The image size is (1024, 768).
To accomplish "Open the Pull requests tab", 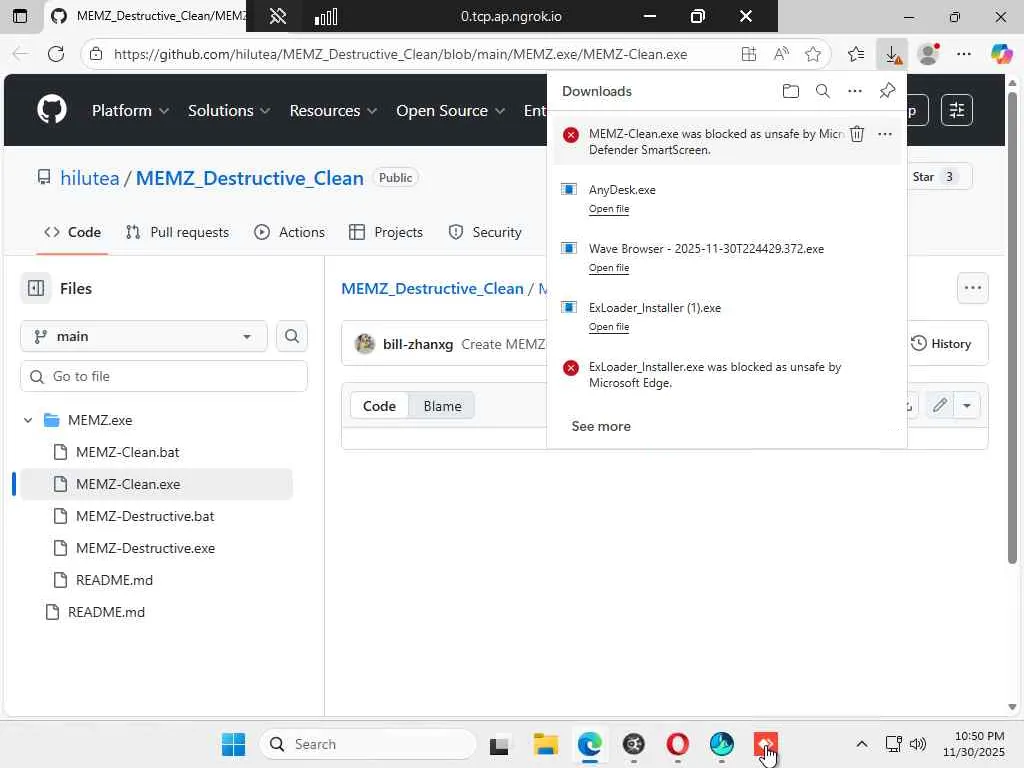I will (178, 232).
